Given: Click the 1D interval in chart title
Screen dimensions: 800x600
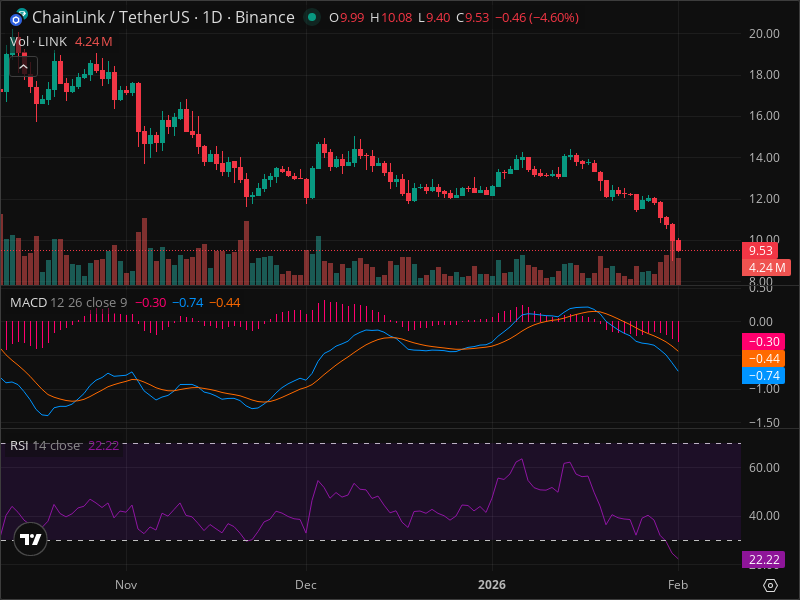Looking at the screenshot, I should coord(212,17).
